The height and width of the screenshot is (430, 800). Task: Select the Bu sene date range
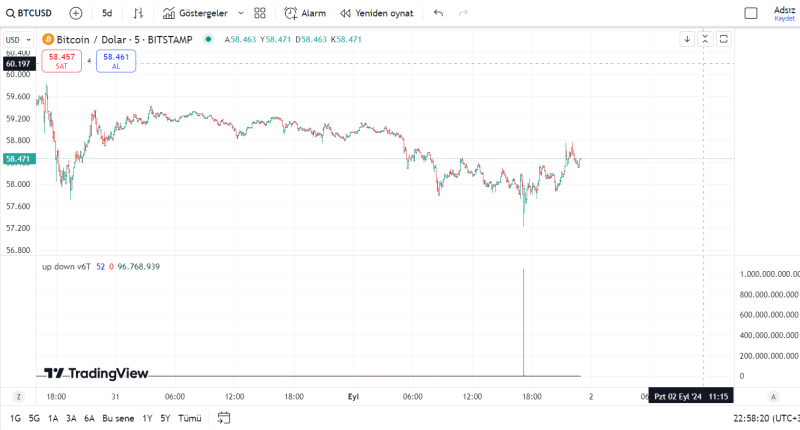(118, 418)
